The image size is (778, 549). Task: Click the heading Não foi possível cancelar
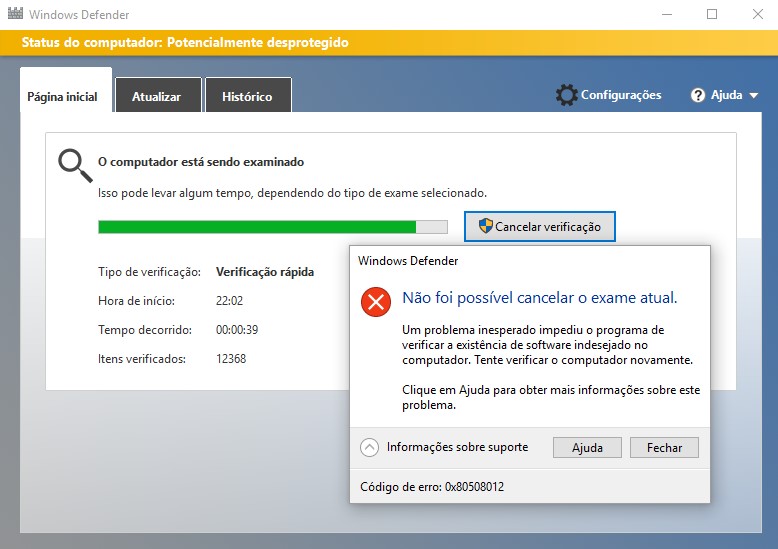pyautogui.click(x=539, y=298)
